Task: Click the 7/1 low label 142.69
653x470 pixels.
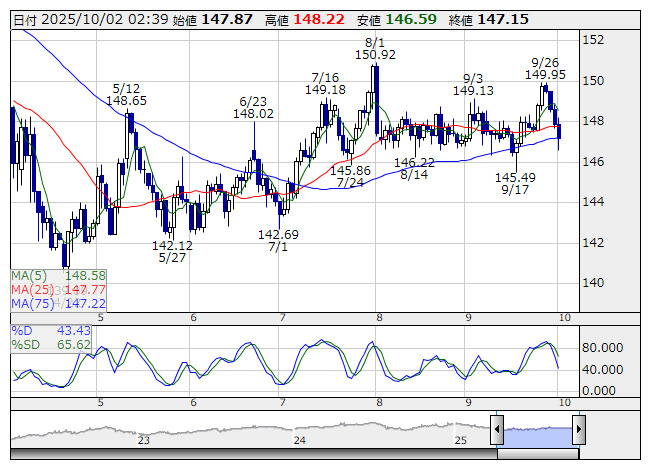Action: pos(278,234)
